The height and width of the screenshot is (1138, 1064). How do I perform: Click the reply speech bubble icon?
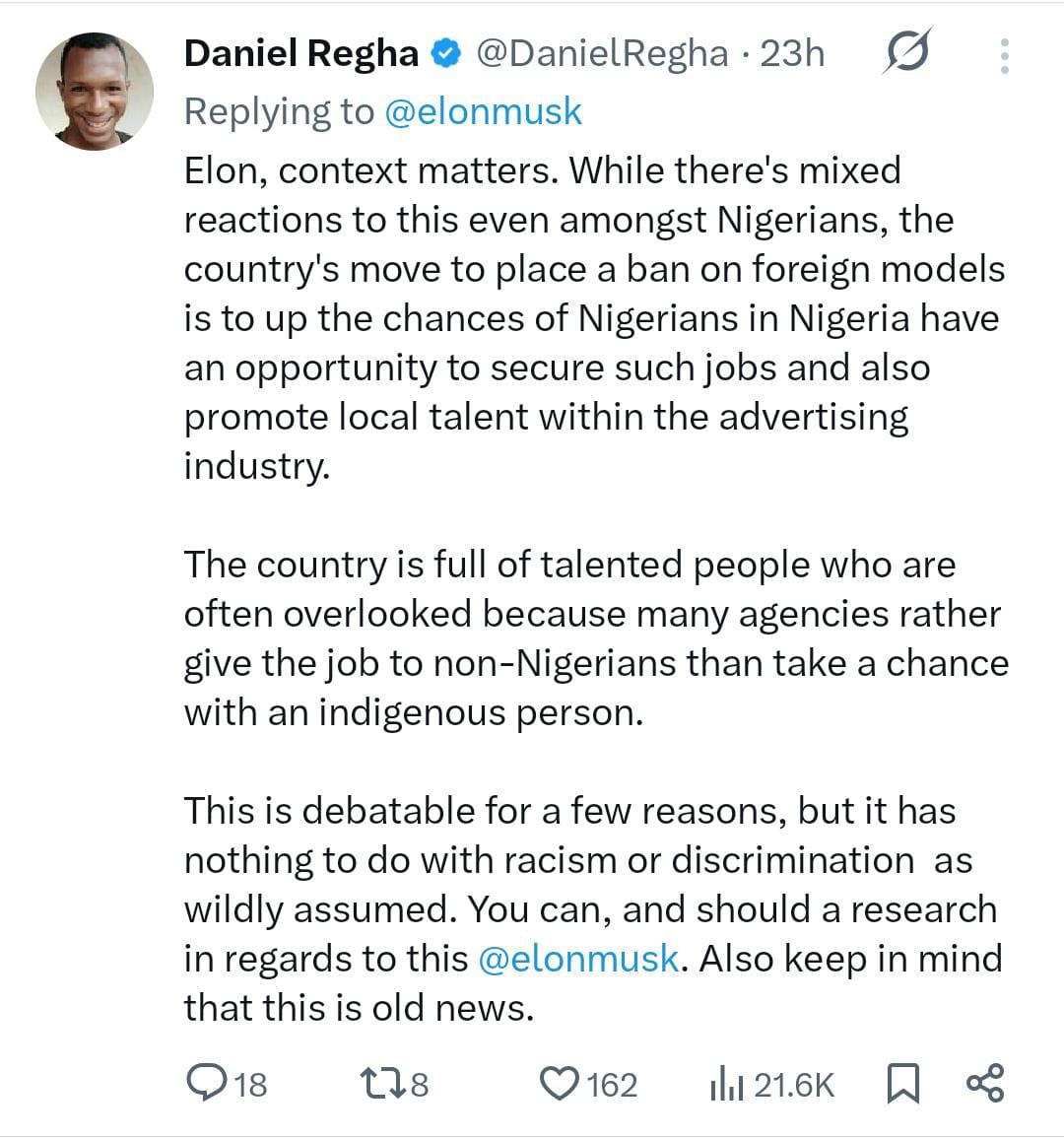click(x=206, y=1084)
